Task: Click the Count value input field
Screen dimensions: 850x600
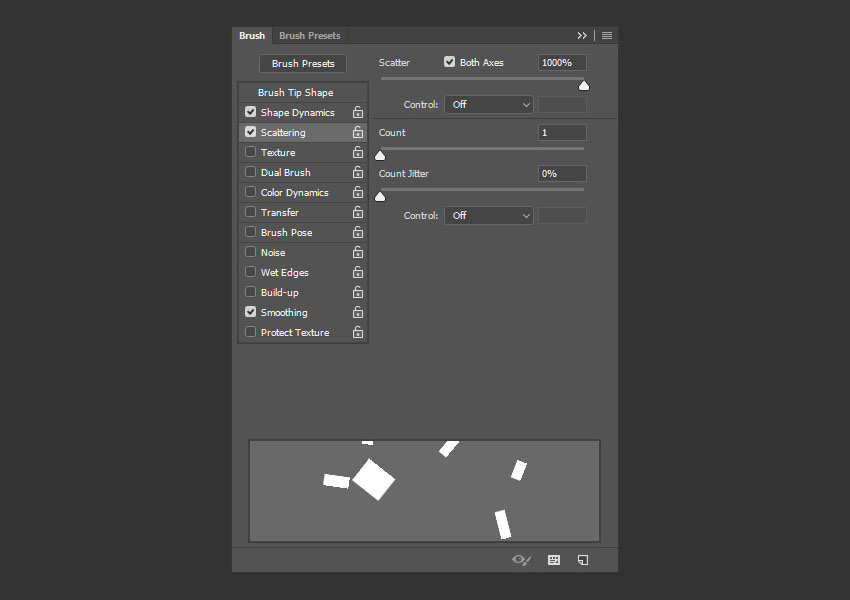Action: pyautogui.click(x=562, y=133)
